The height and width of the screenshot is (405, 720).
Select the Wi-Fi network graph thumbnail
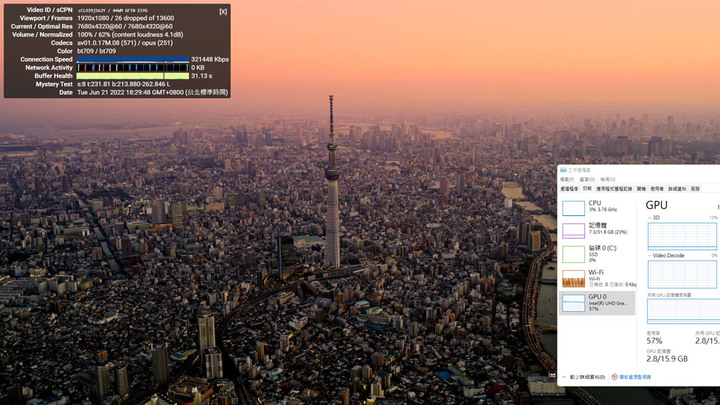pos(573,278)
